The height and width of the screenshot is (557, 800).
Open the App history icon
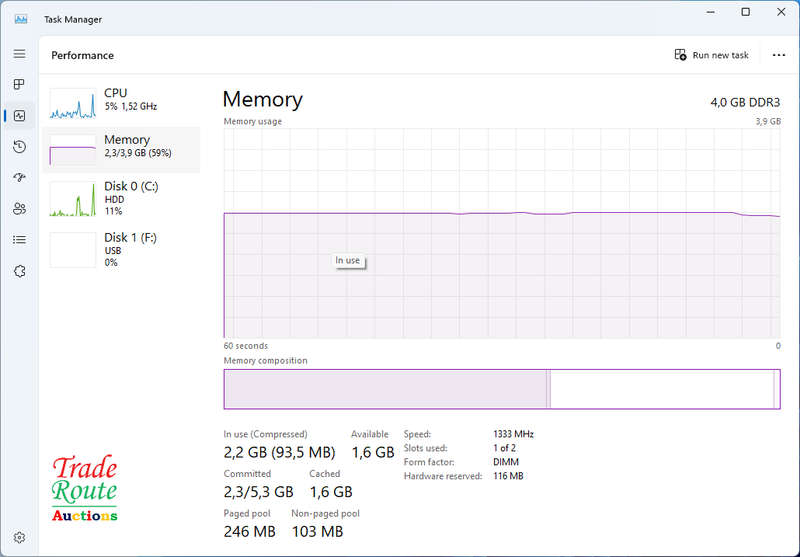click(x=19, y=147)
